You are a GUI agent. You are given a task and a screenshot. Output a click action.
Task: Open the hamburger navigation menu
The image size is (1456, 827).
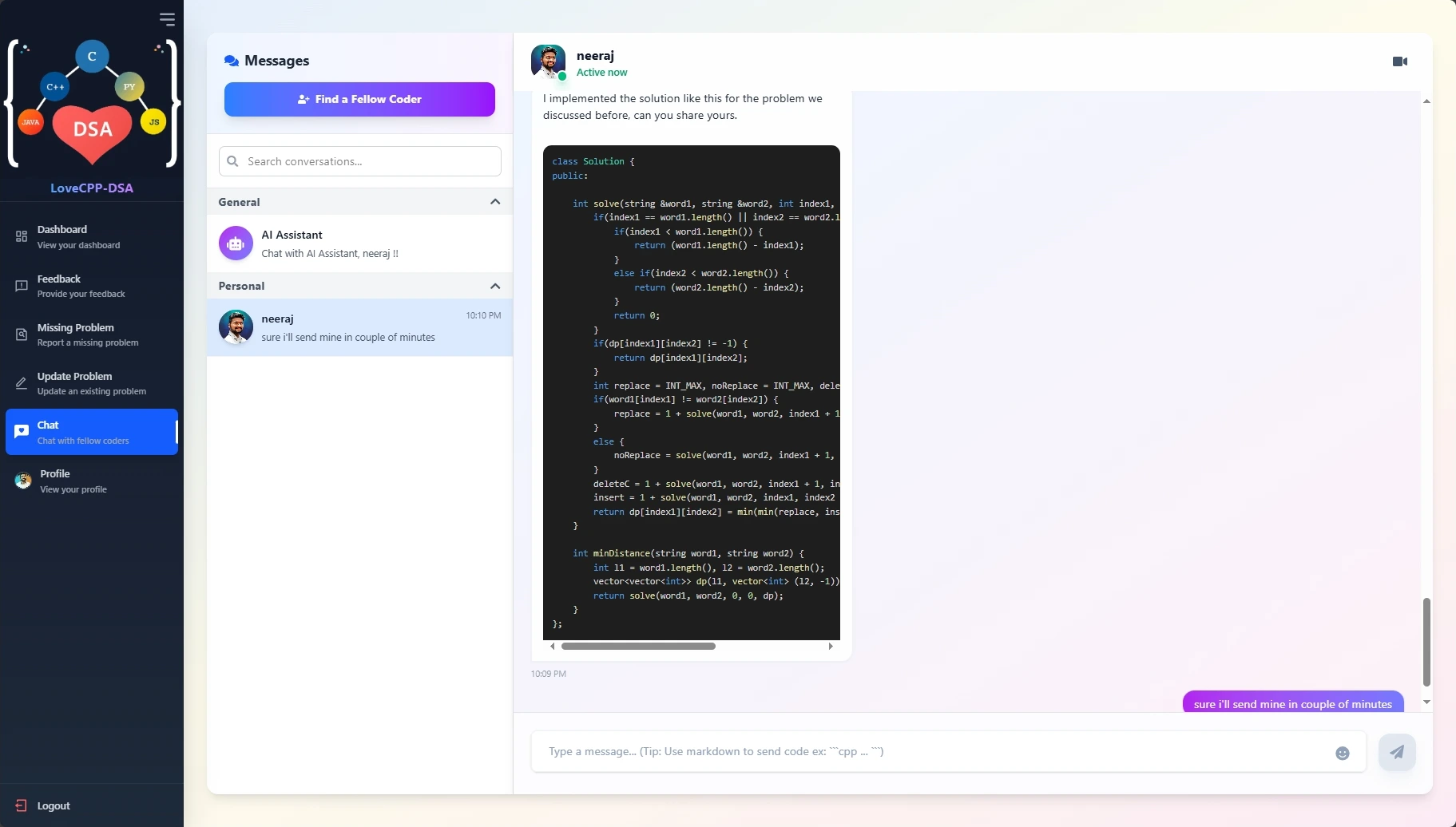tap(168, 18)
